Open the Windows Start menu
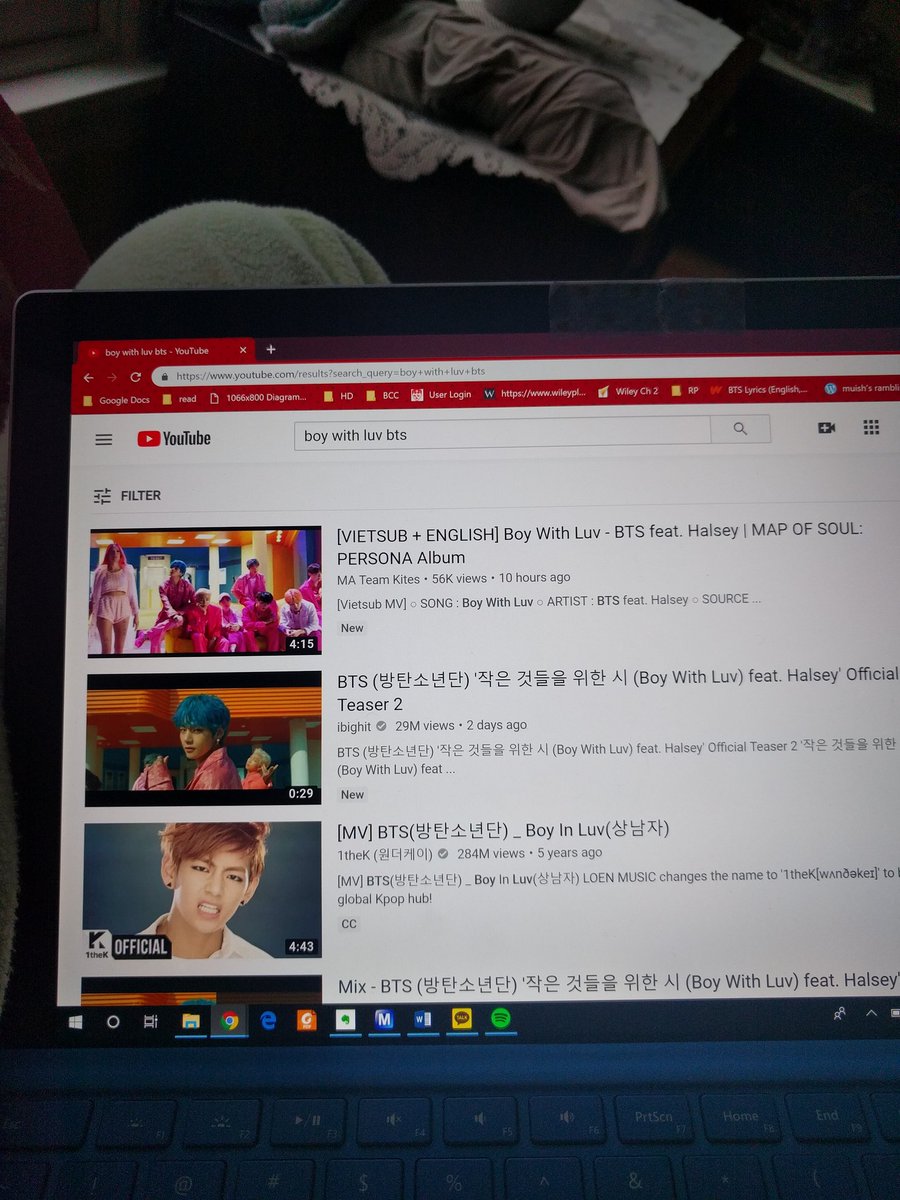The height and width of the screenshot is (1200, 900). coord(74,1022)
